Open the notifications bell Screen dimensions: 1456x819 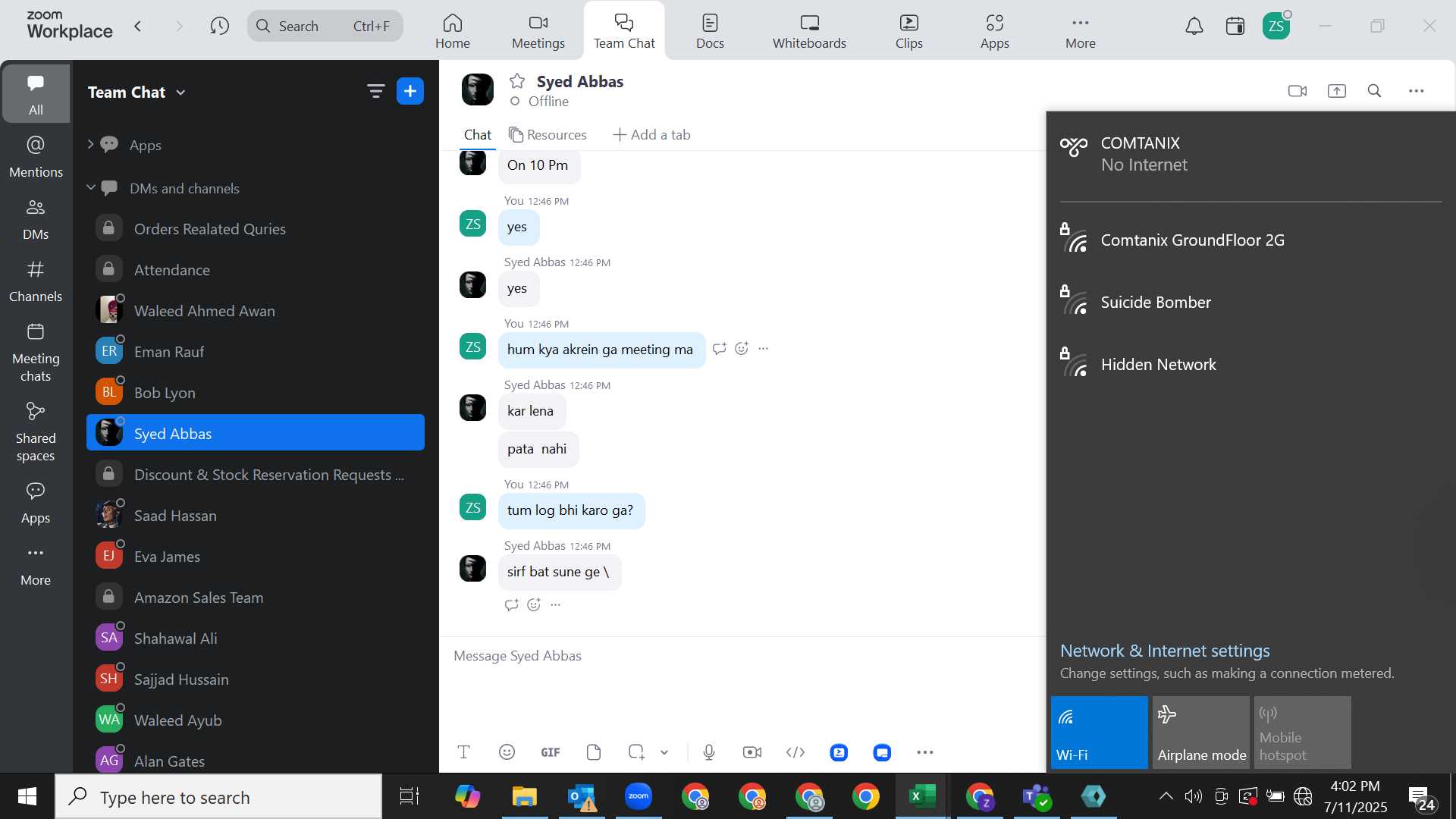pyautogui.click(x=1194, y=27)
